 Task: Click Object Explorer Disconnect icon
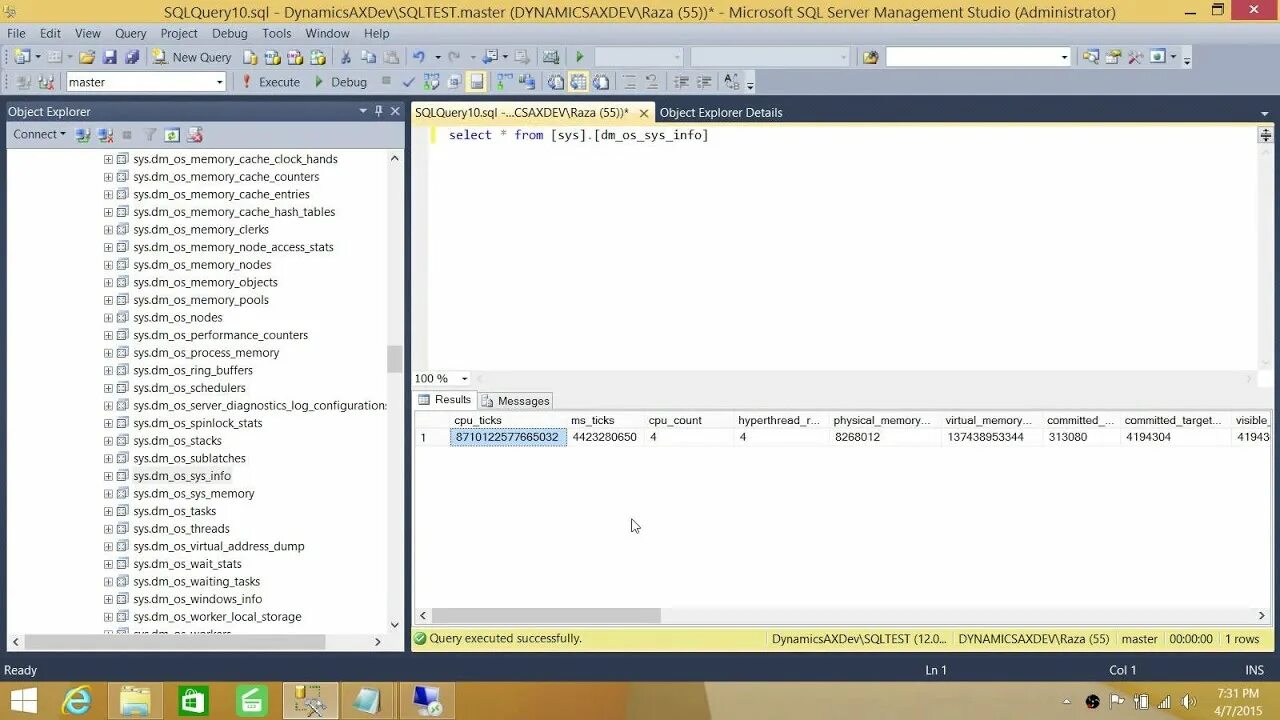[x=105, y=134]
